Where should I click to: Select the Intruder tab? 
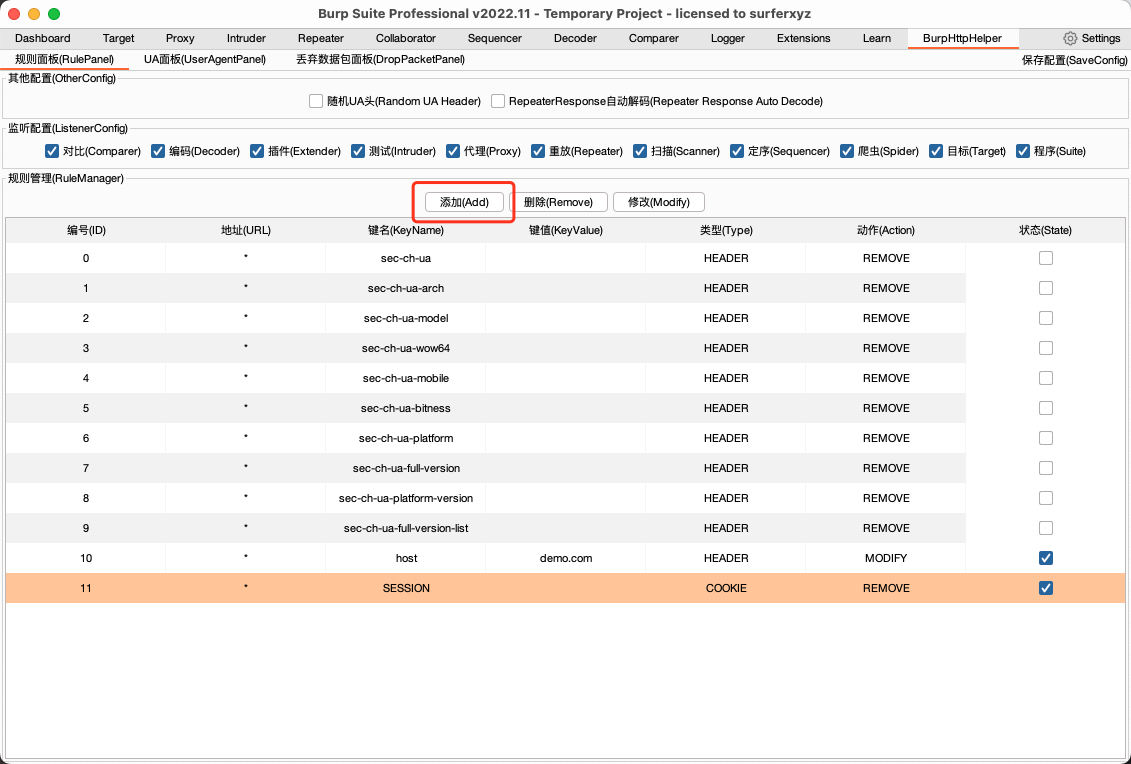tap(246, 38)
